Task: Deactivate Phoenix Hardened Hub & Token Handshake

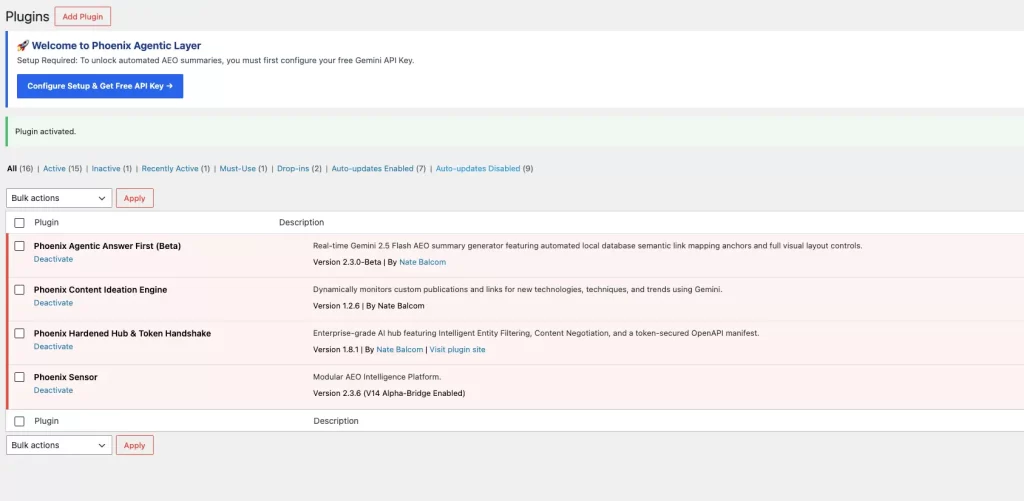Action: point(54,347)
